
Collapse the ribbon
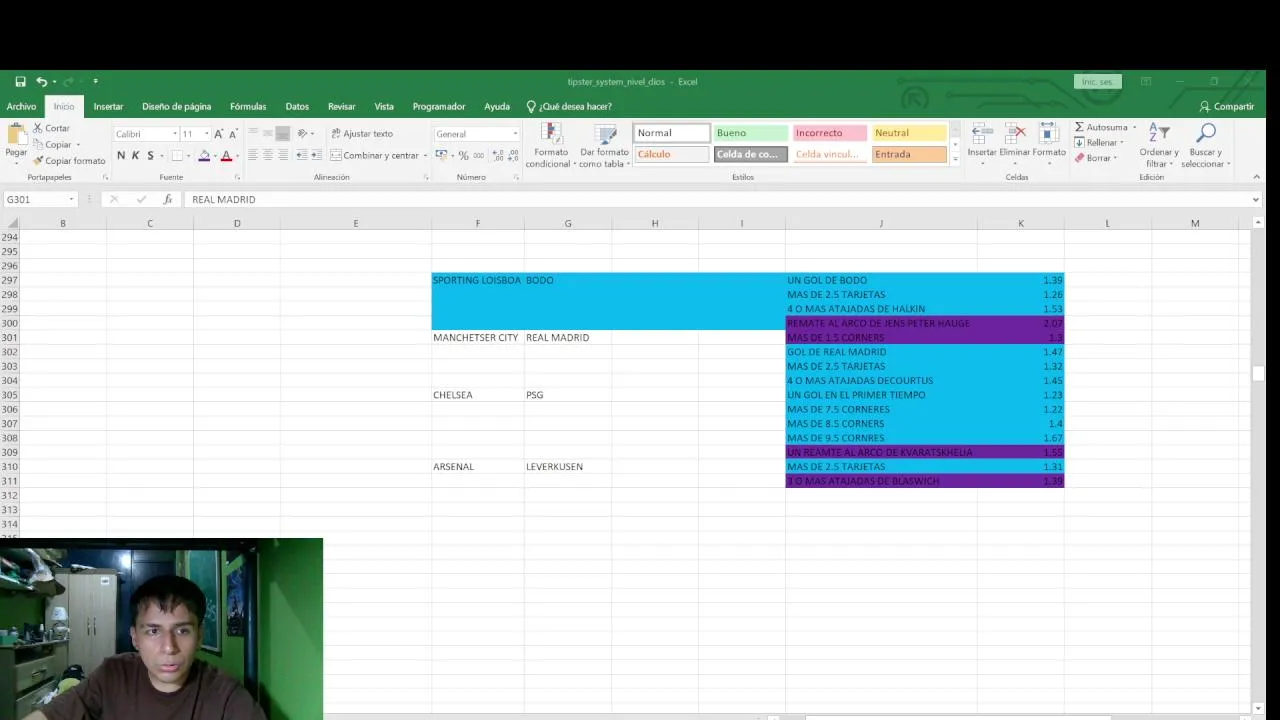click(x=1256, y=177)
